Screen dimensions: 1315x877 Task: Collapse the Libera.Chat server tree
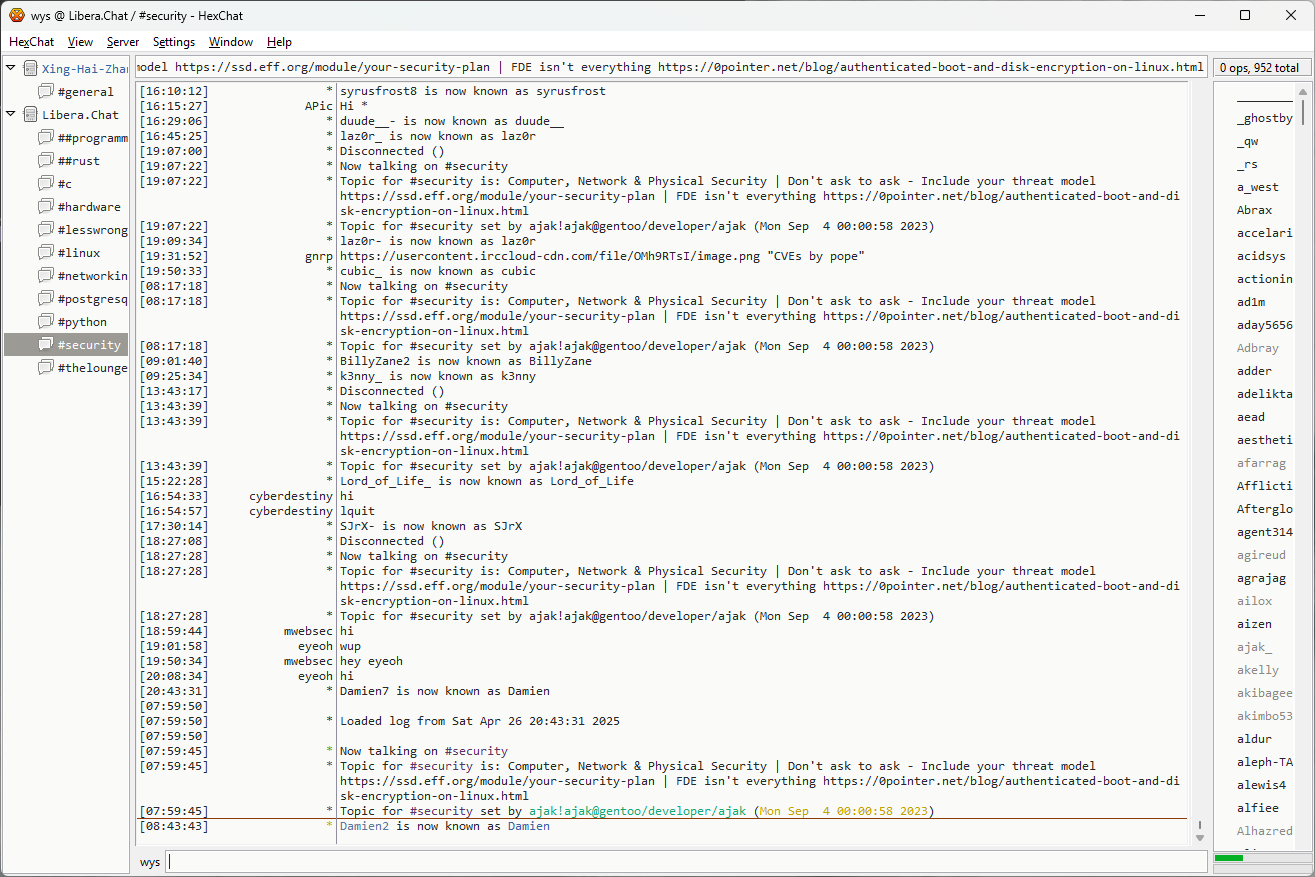click(x=11, y=114)
